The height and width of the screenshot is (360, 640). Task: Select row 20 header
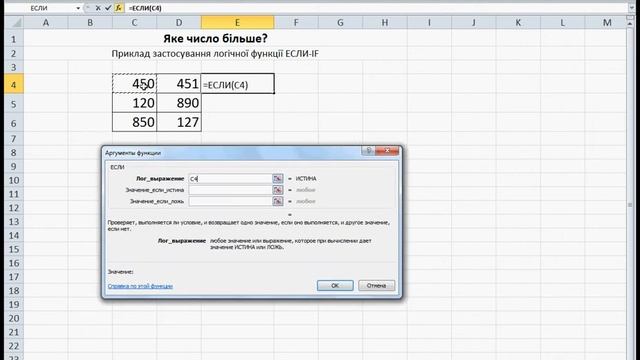pyautogui.click(x=14, y=318)
